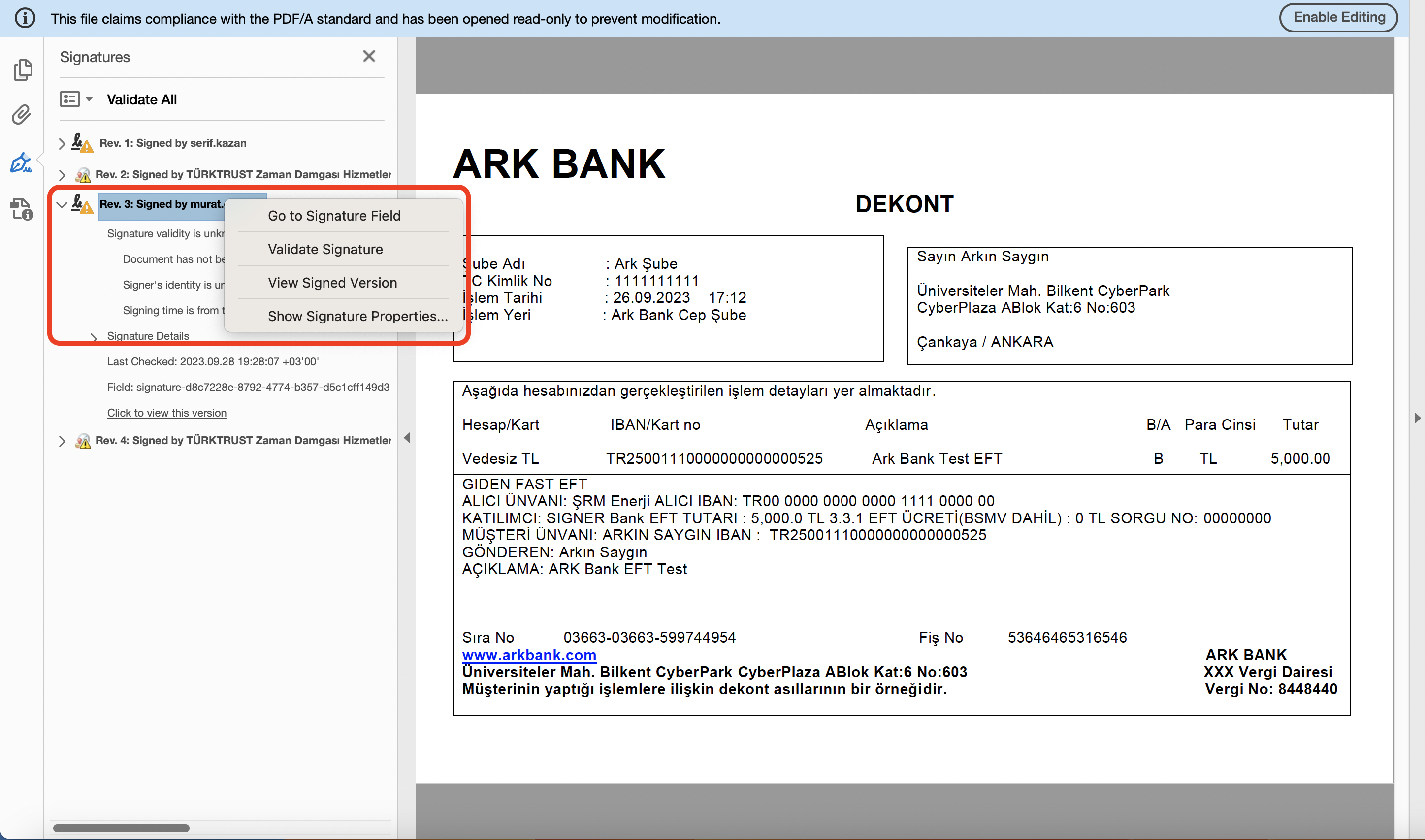Choose View Signed Version
The height and width of the screenshot is (840, 1425).
(333, 283)
